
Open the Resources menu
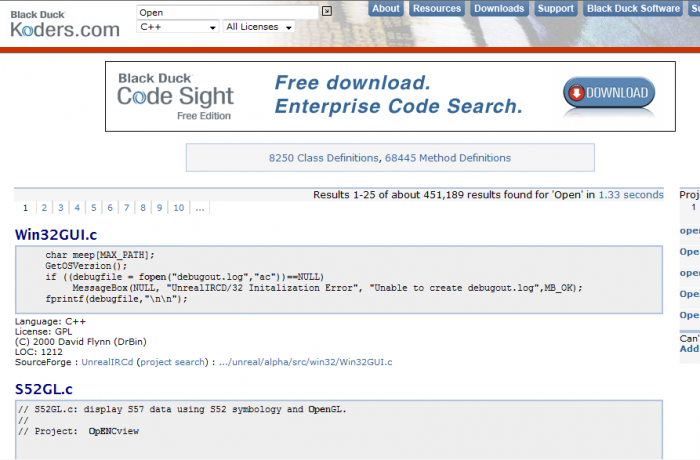click(x=437, y=8)
